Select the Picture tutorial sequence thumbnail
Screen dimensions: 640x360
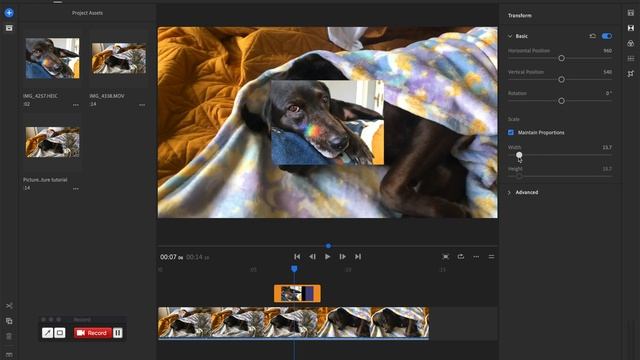[53, 142]
